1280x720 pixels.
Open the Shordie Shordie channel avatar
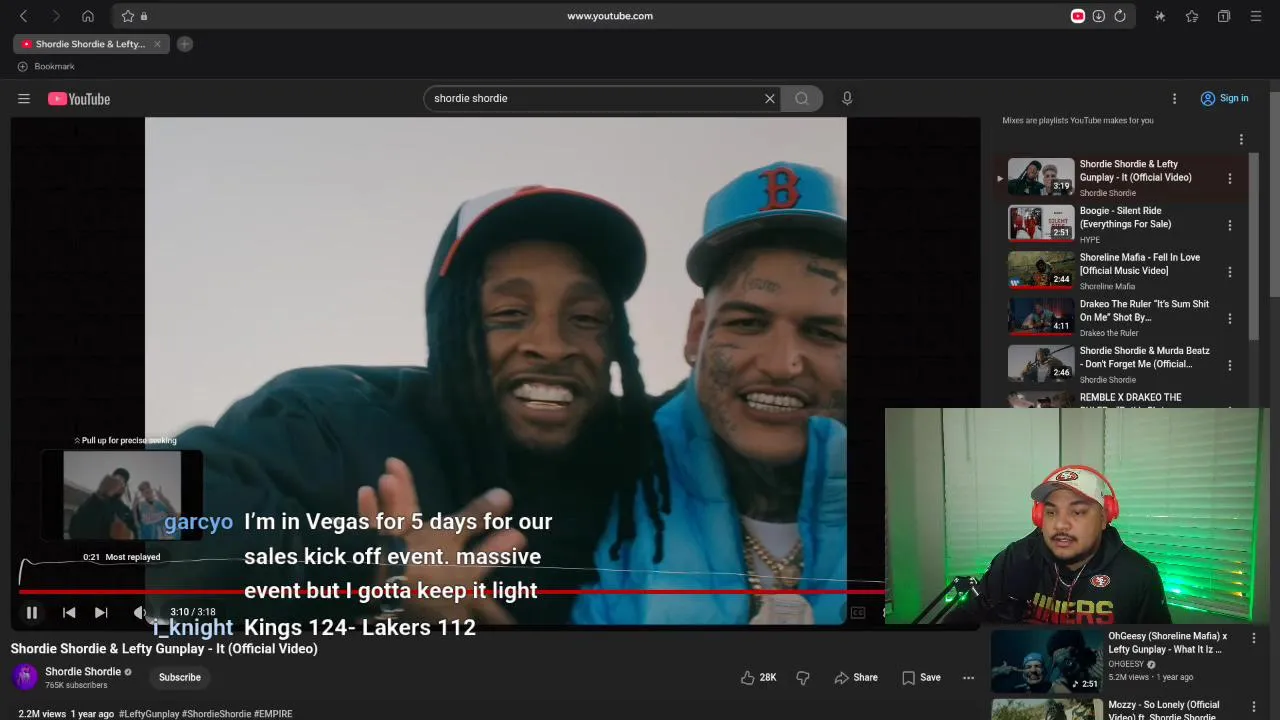(25, 677)
